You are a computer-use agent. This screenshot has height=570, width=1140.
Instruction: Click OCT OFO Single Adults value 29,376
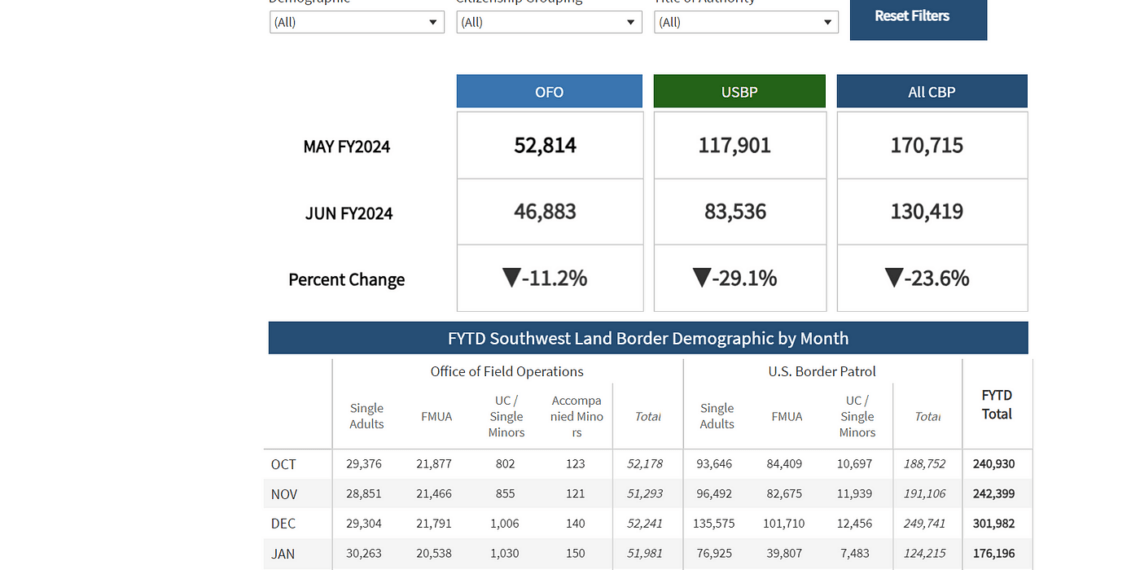(x=364, y=464)
